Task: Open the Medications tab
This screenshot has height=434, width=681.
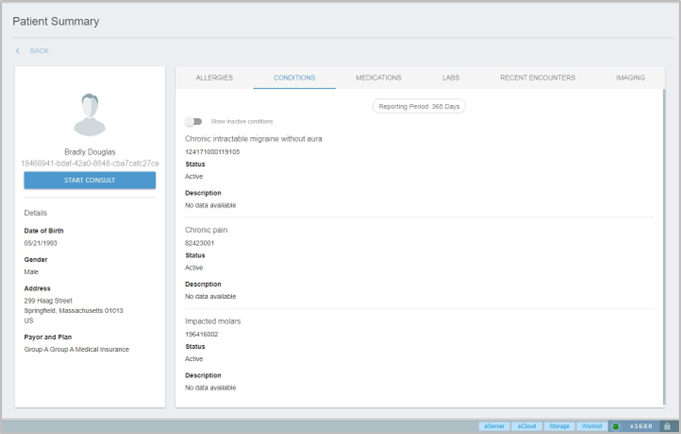Action: click(x=378, y=78)
